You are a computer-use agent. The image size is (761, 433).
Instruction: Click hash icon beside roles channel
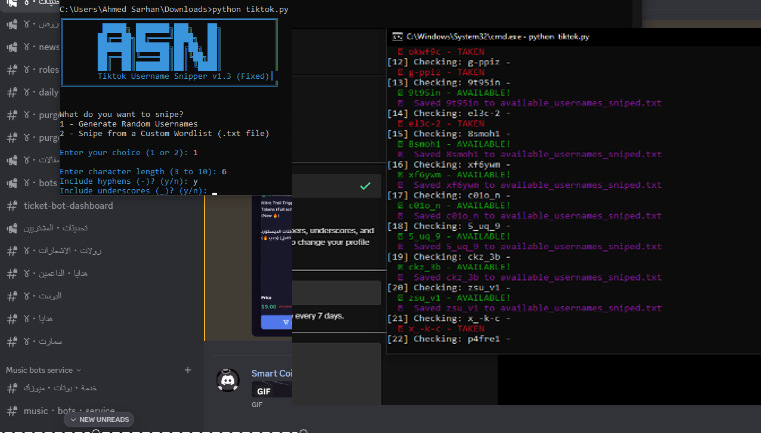tap(12, 70)
